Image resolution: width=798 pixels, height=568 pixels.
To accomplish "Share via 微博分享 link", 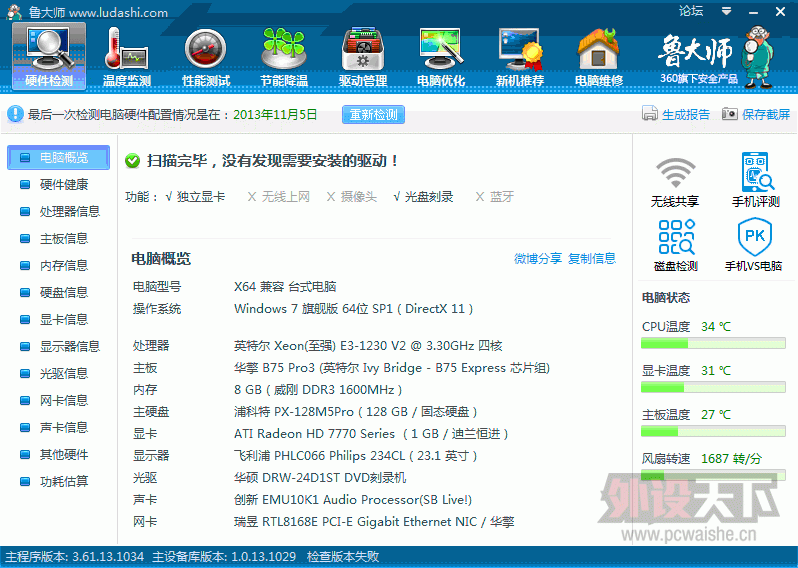I will pos(538,259).
